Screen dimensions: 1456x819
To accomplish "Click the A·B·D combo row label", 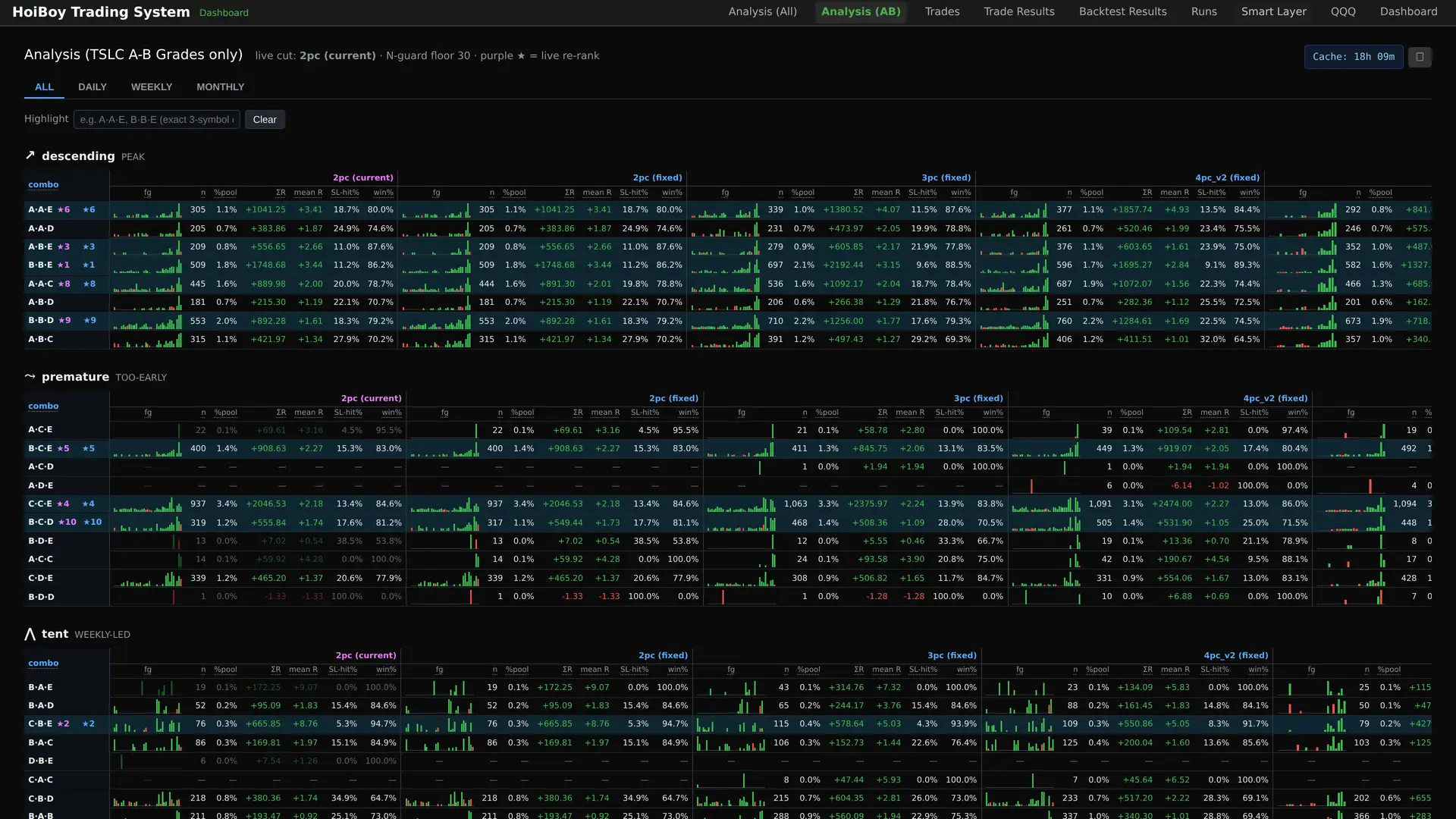I will 41,303.
